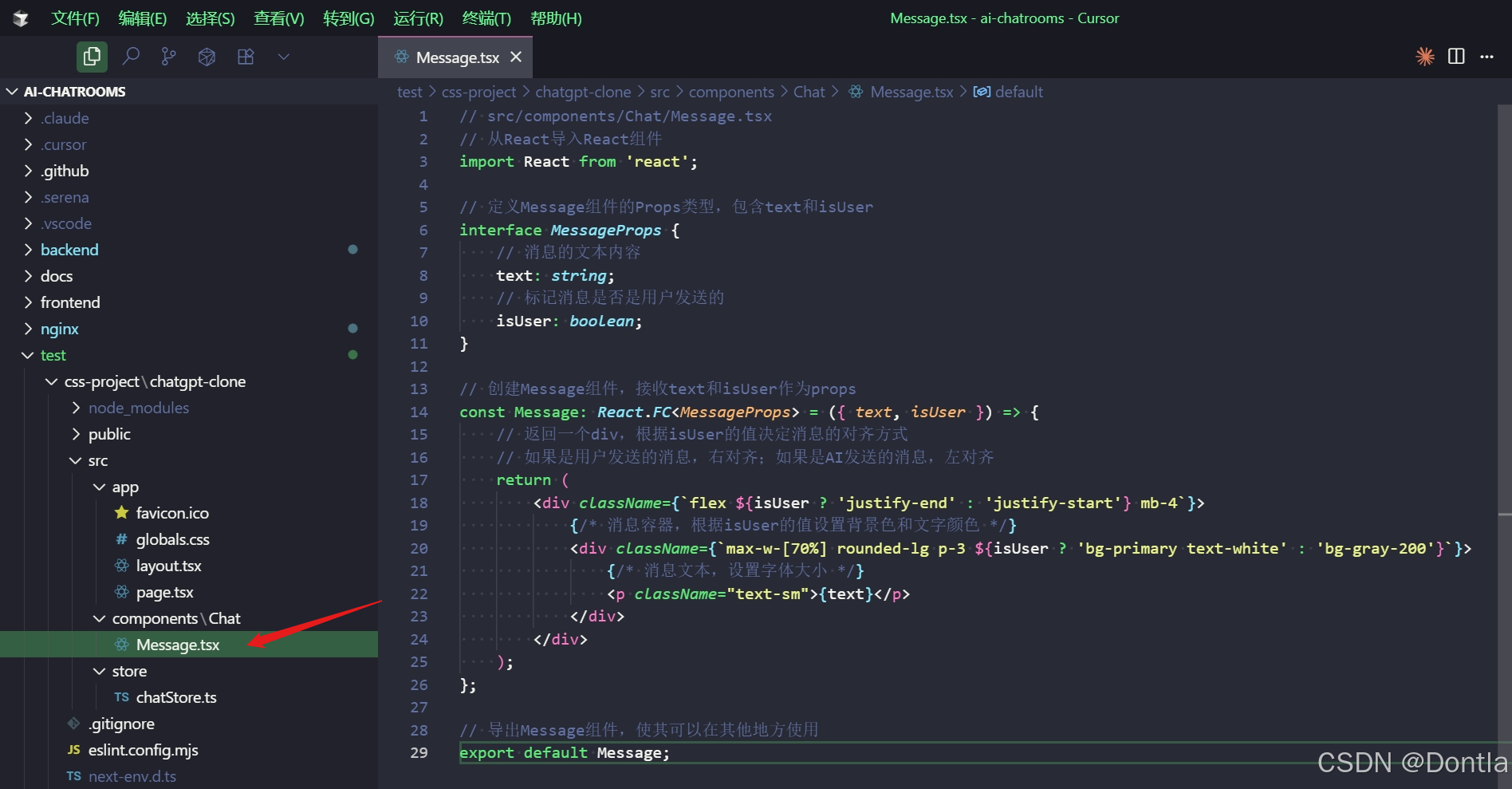
Task: Click the 'components' breadcrumb segment
Action: tap(731, 92)
